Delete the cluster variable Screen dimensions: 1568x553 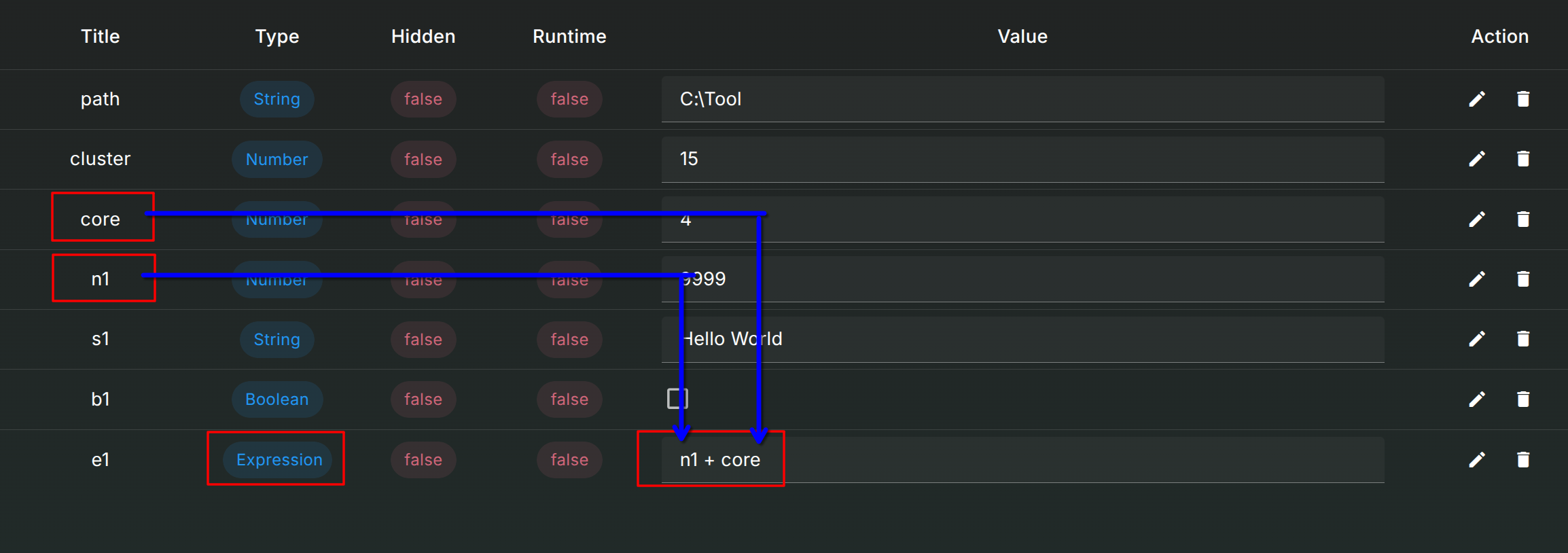point(1523,159)
